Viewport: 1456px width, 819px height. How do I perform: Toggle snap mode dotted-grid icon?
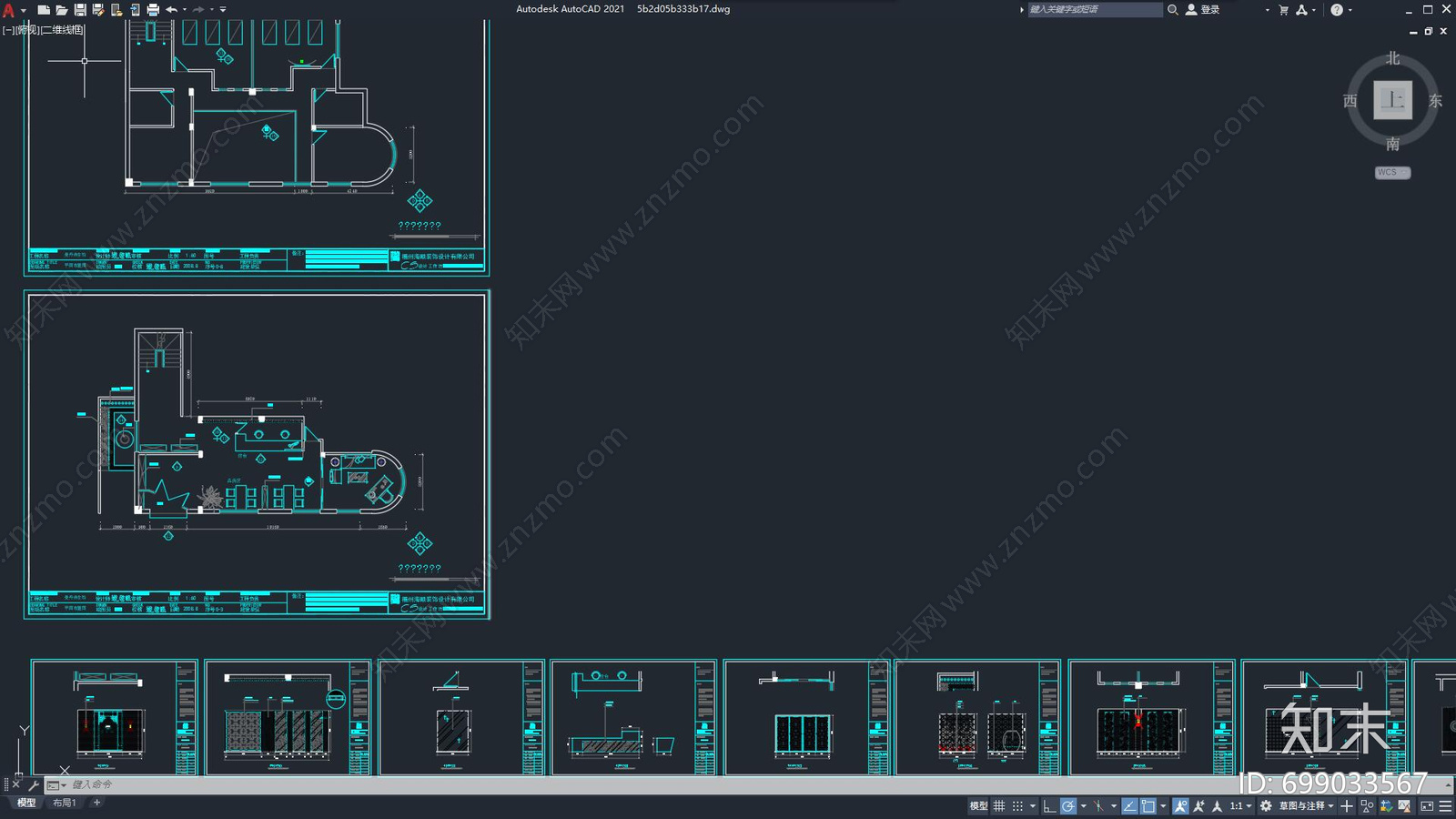pos(1017,806)
